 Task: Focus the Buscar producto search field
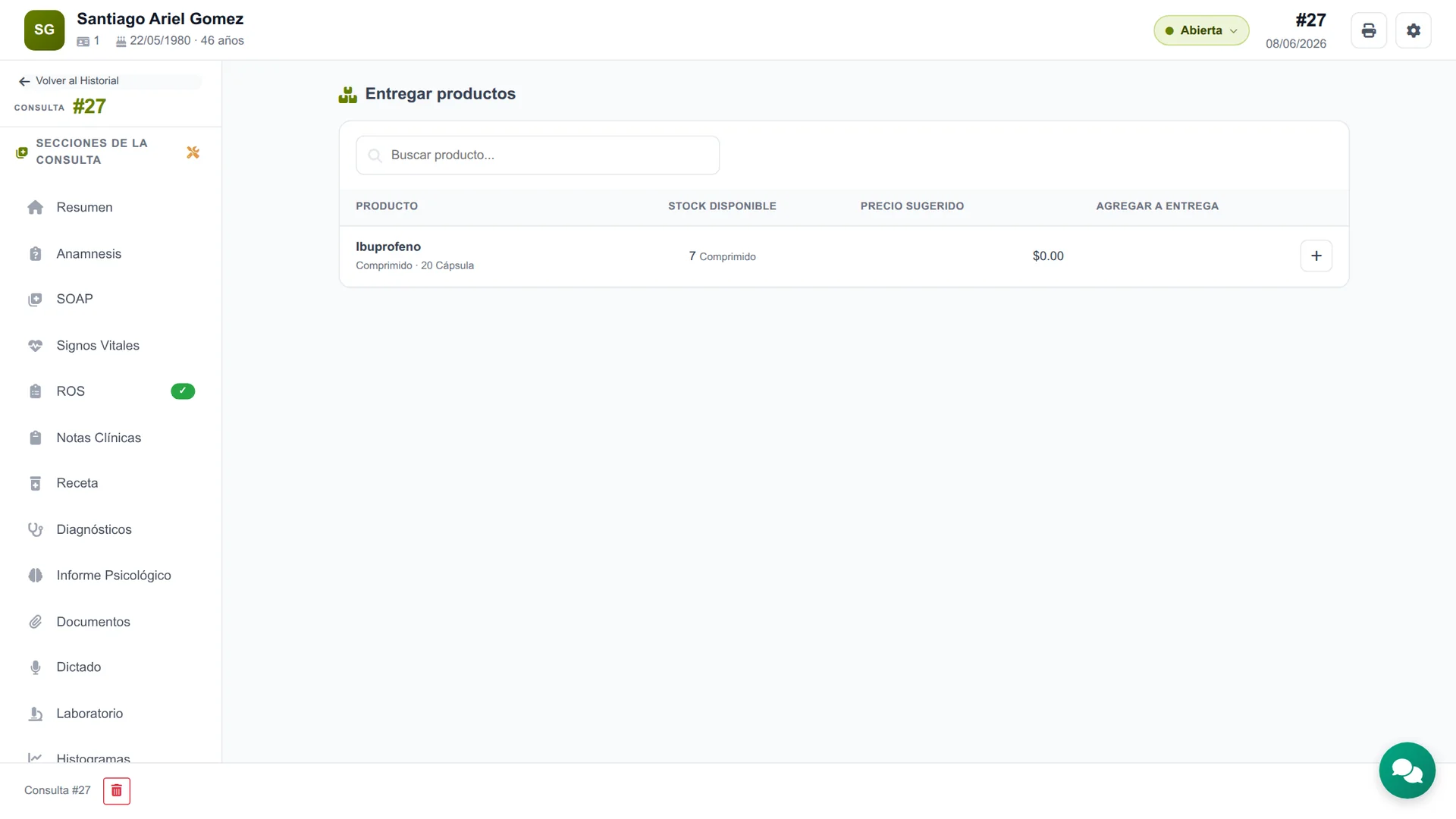click(538, 155)
